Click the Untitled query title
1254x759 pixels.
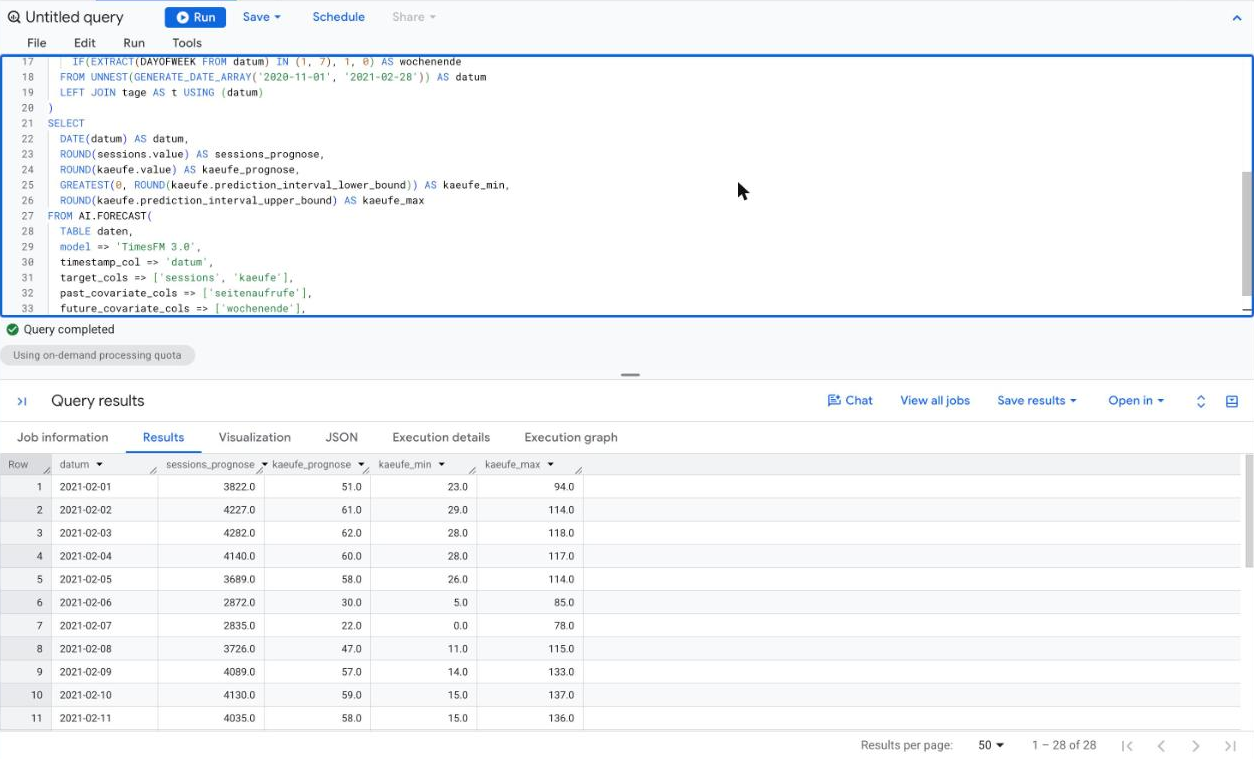tap(74, 17)
